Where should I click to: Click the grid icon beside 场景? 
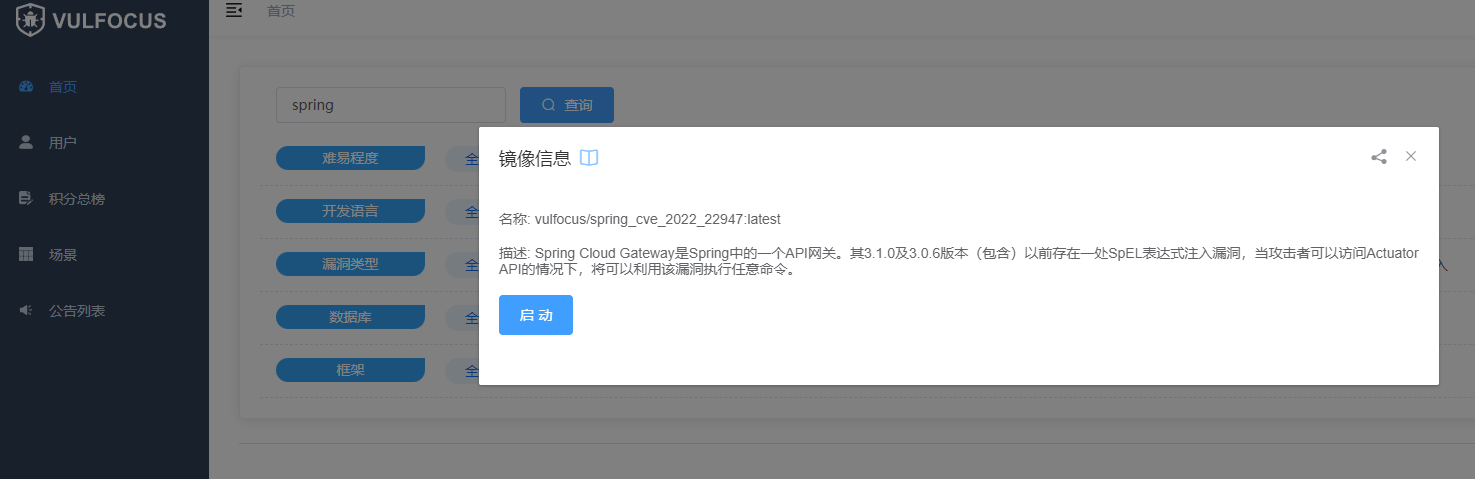pos(27,254)
